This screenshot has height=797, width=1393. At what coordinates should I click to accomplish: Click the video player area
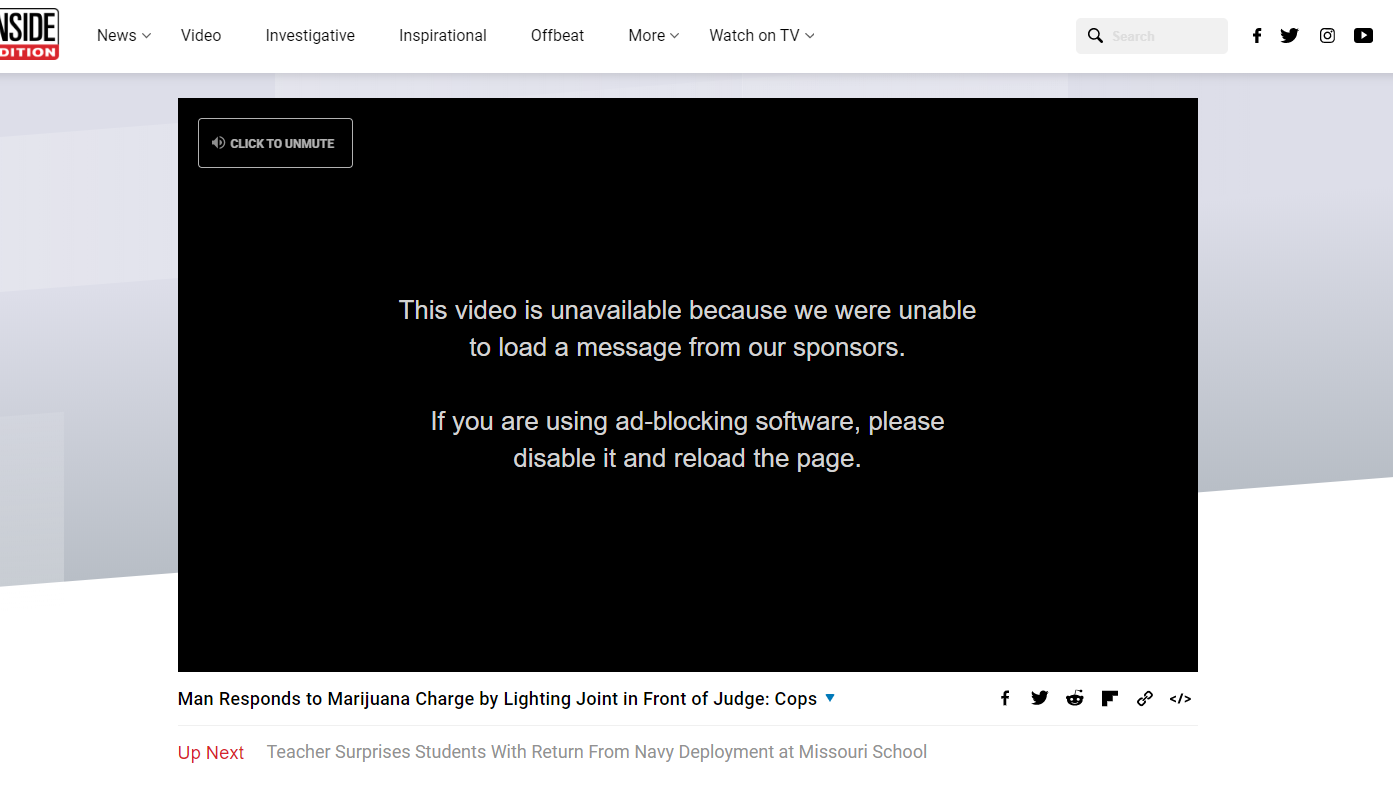tap(688, 385)
